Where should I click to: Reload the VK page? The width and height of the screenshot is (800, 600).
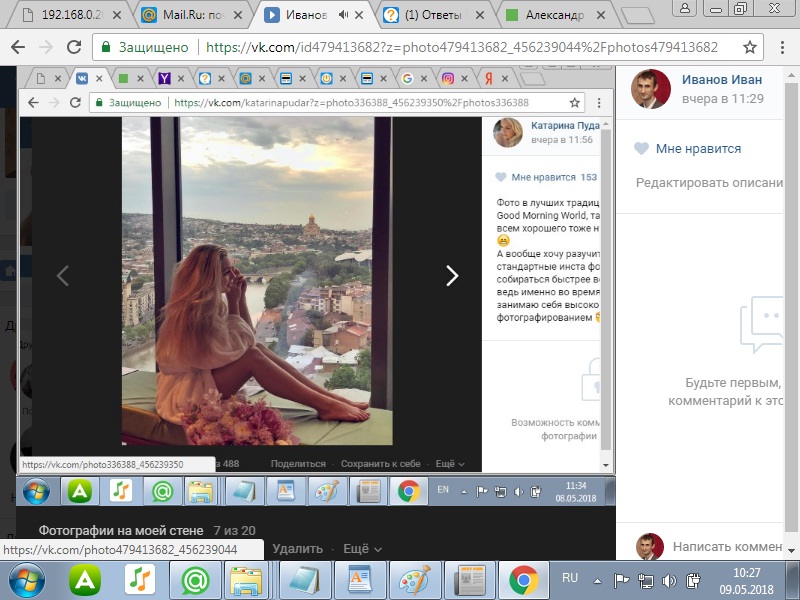(74, 47)
